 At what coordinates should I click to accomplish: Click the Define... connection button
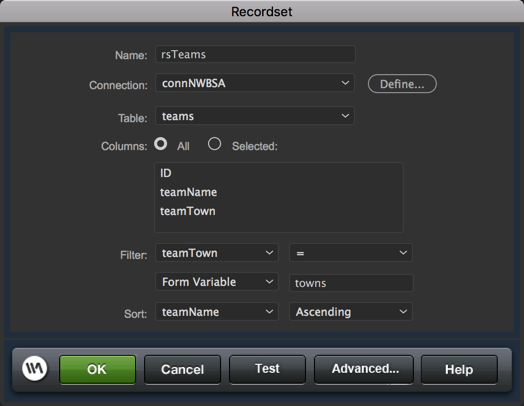point(402,84)
